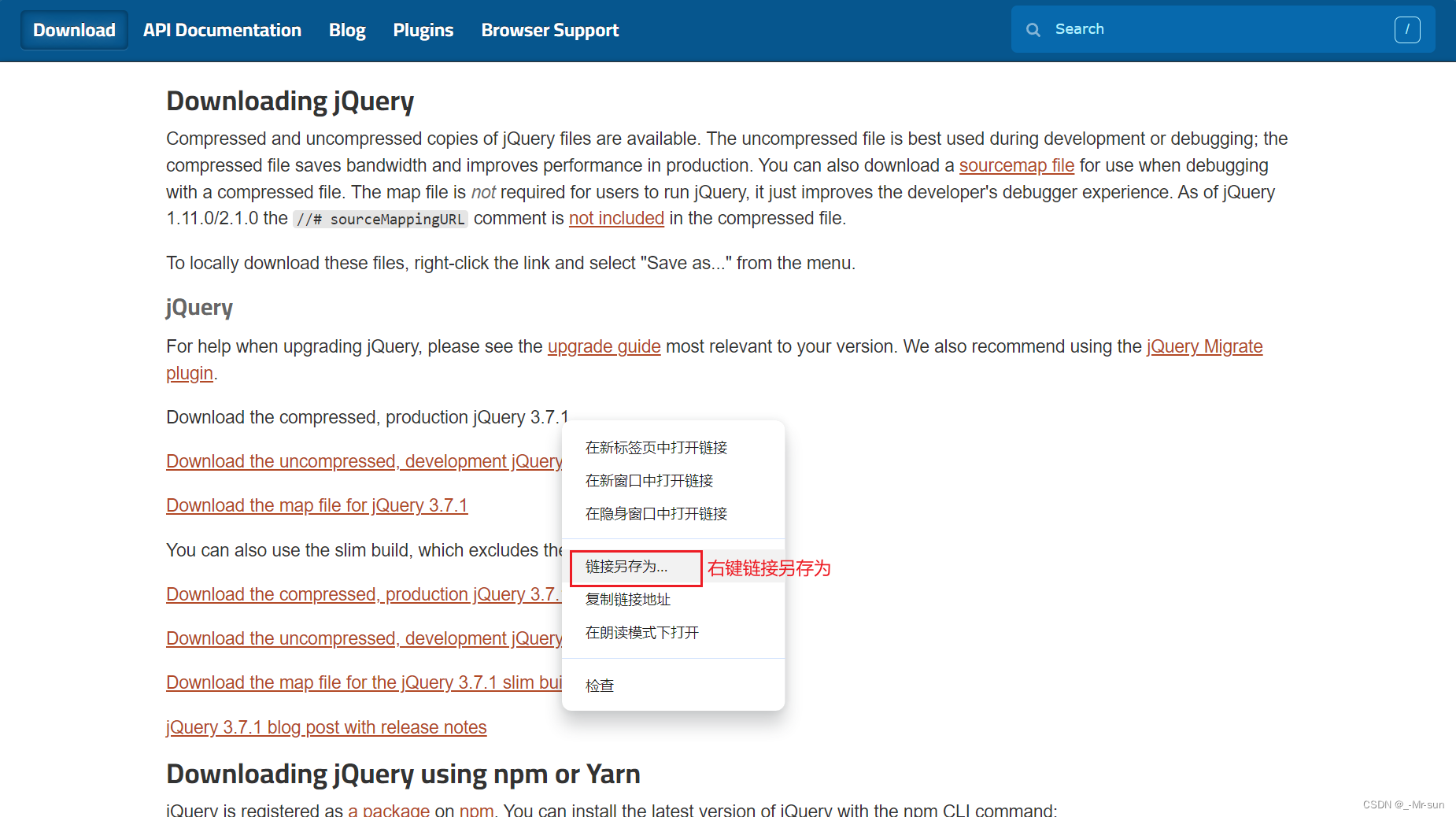The width and height of the screenshot is (1456, 817).
Task: Click 'Download the map file for jQuery 3.7.1'
Action: 317,505
